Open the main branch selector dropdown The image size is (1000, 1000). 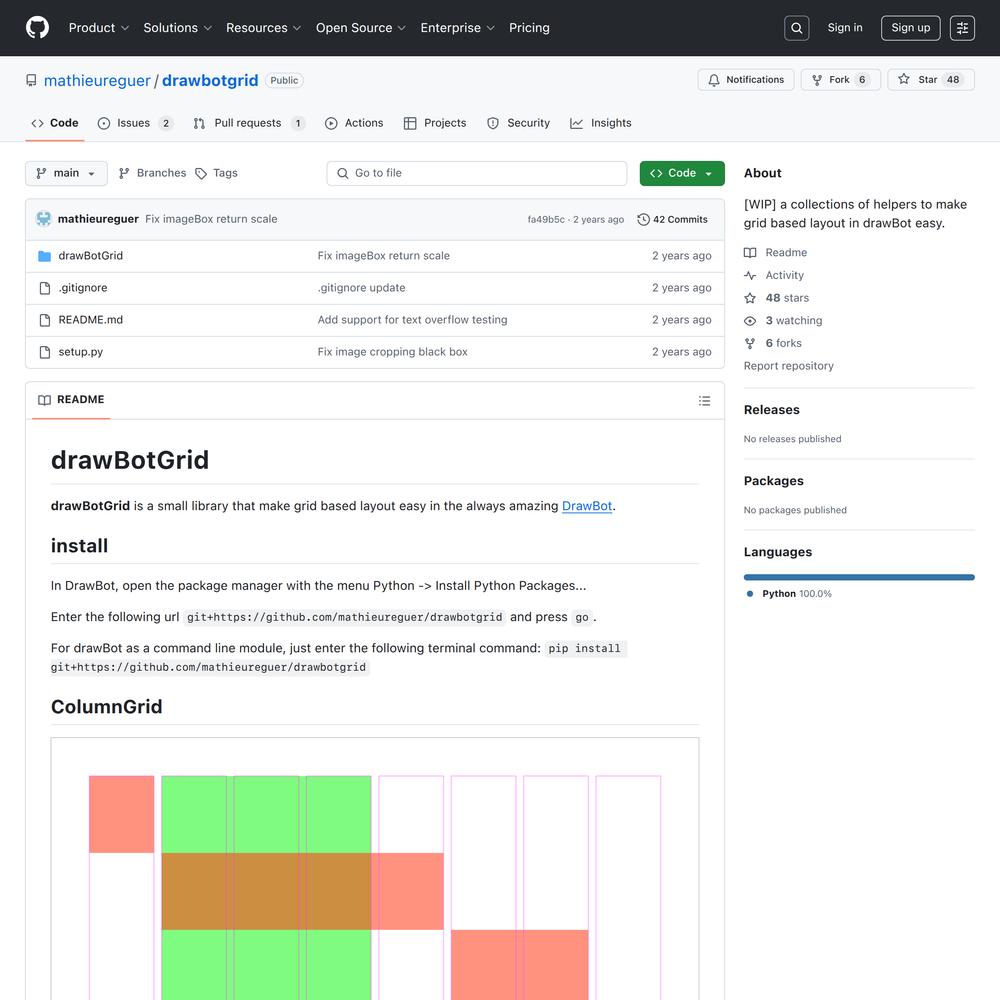pyautogui.click(x=66, y=173)
